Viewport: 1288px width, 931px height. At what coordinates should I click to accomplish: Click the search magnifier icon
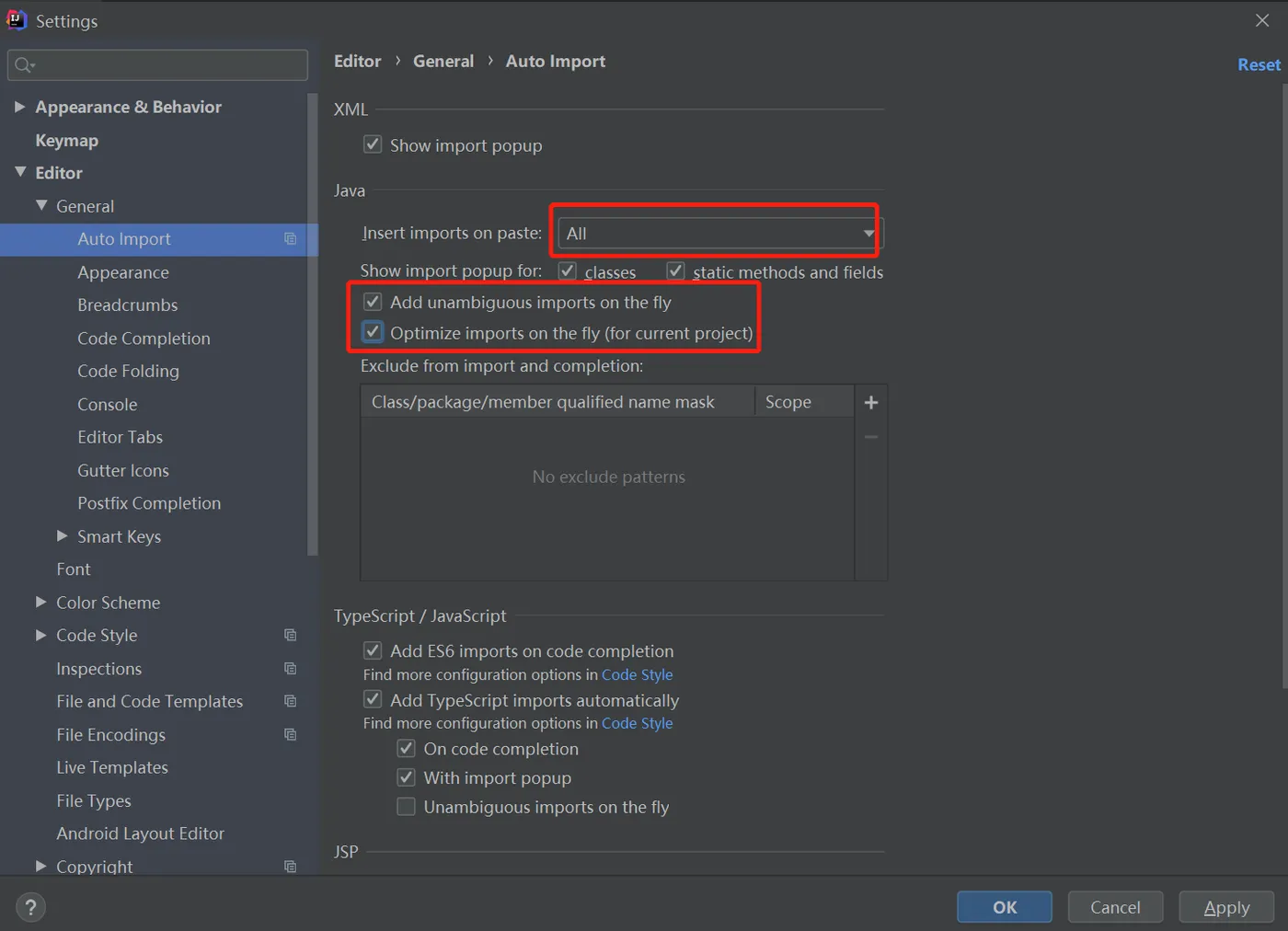[x=22, y=65]
